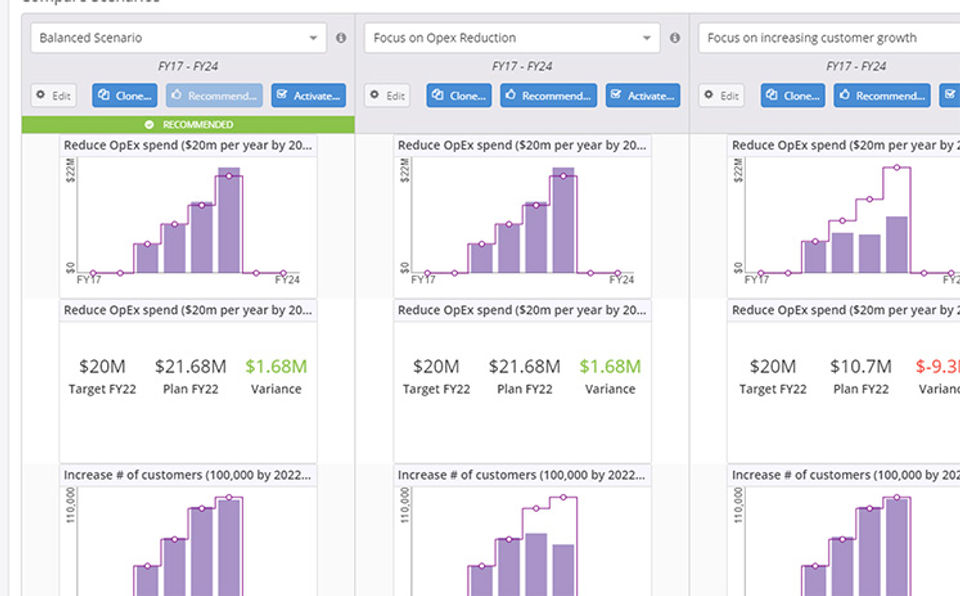Edit the customer growth scenario
The width and height of the screenshot is (960, 596).
pyautogui.click(x=722, y=96)
